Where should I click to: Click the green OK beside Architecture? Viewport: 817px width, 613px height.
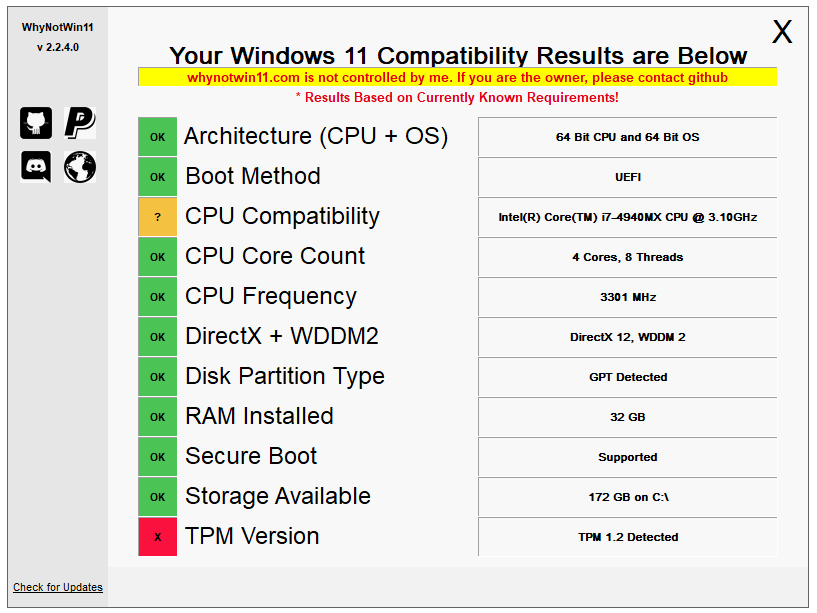pyautogui.click(x=157, y=137)
